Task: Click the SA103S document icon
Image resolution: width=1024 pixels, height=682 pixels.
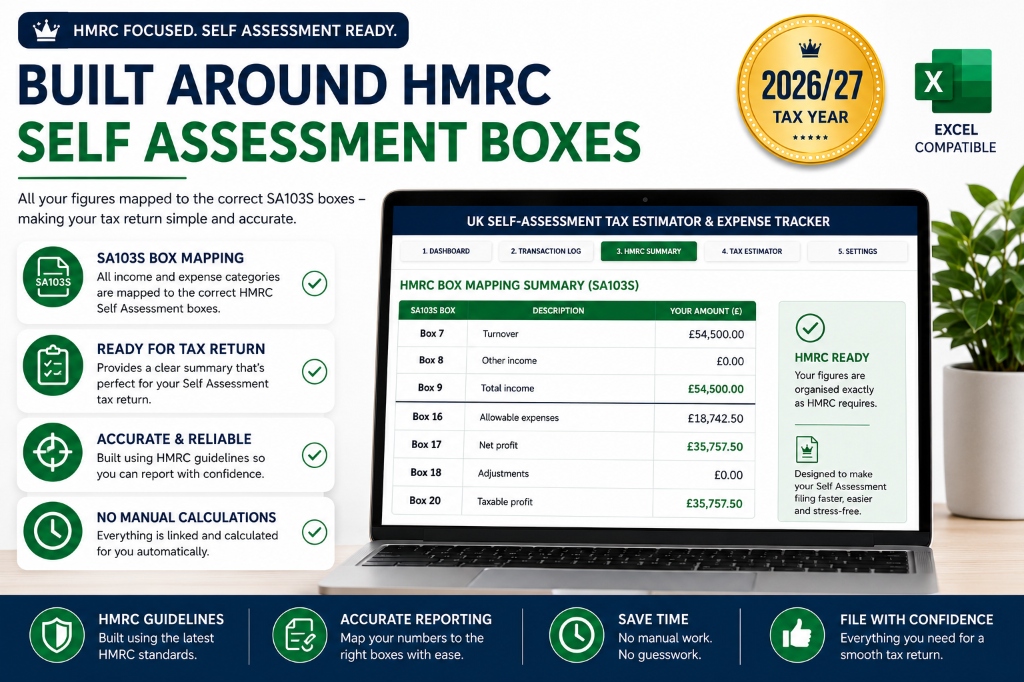Action: pyautogui.click(x=53, y=277)
